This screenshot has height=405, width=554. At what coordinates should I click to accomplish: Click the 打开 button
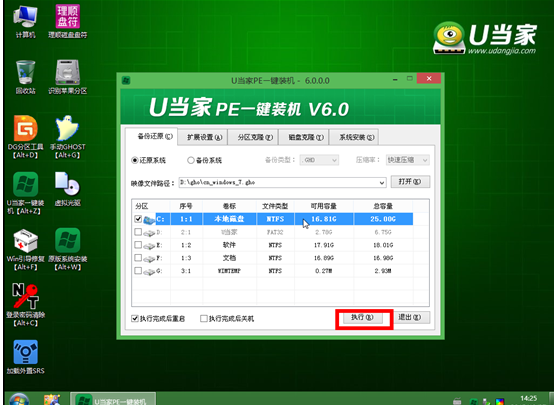[x=410, y=182]
